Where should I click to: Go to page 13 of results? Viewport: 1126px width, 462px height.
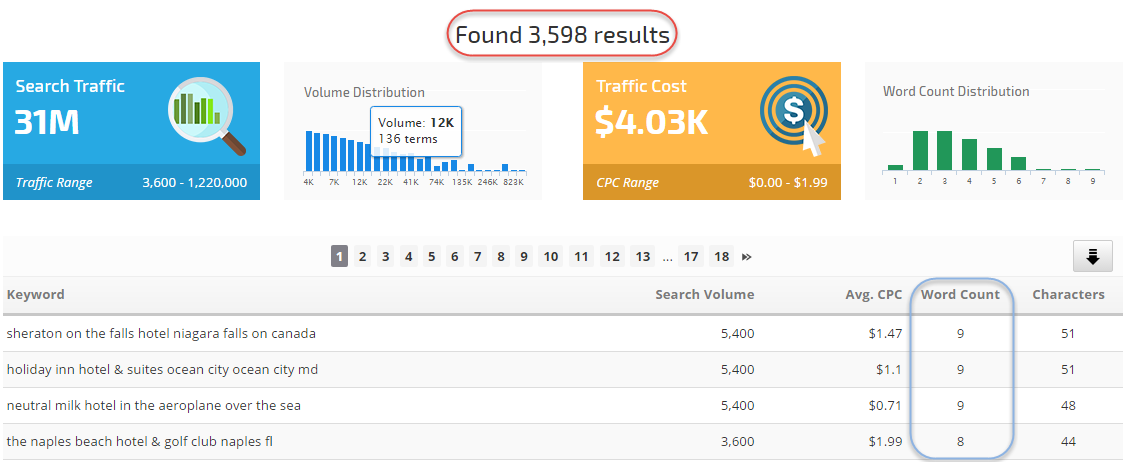click(642, 257)
